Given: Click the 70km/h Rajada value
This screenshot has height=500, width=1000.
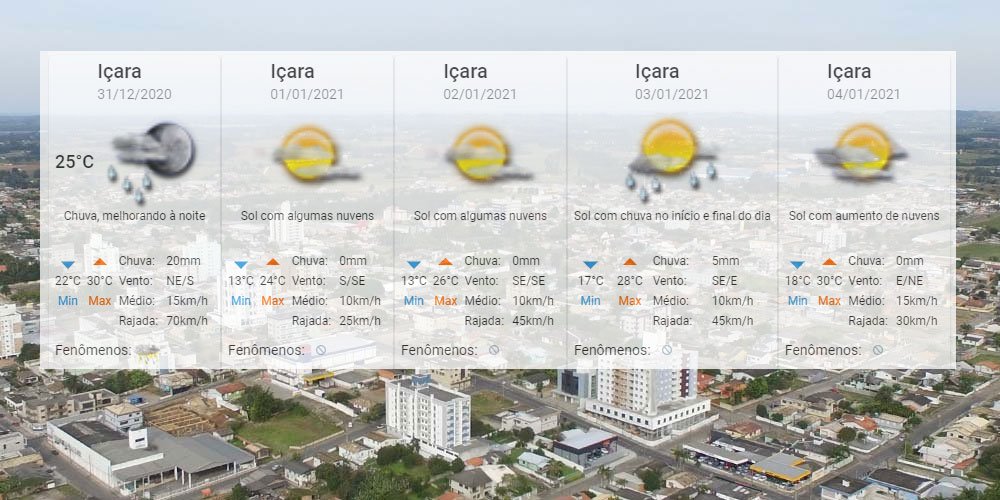Looking at the screenshot, I should [187, 321].
